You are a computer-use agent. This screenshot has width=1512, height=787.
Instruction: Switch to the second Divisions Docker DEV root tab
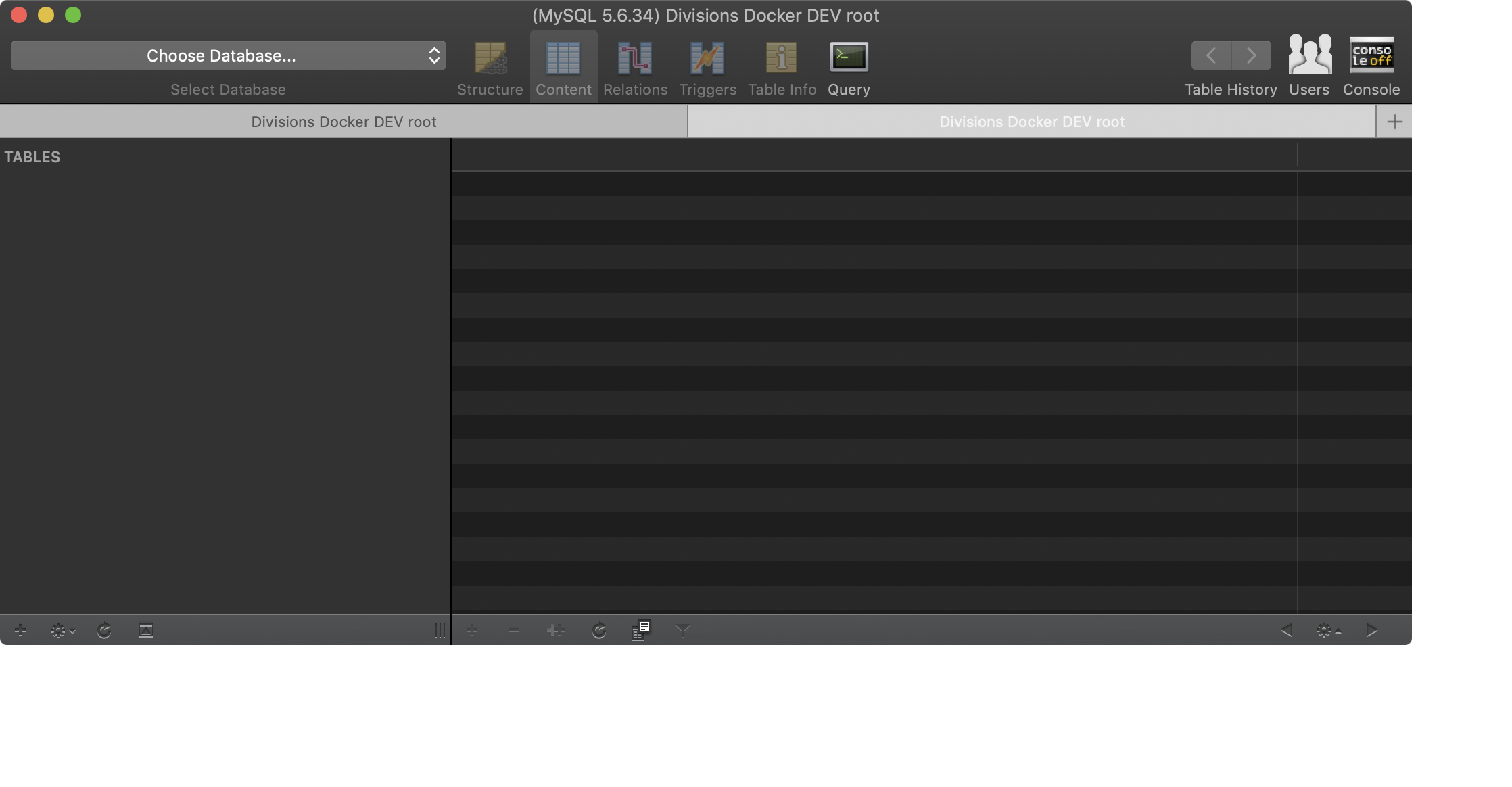1033,122
